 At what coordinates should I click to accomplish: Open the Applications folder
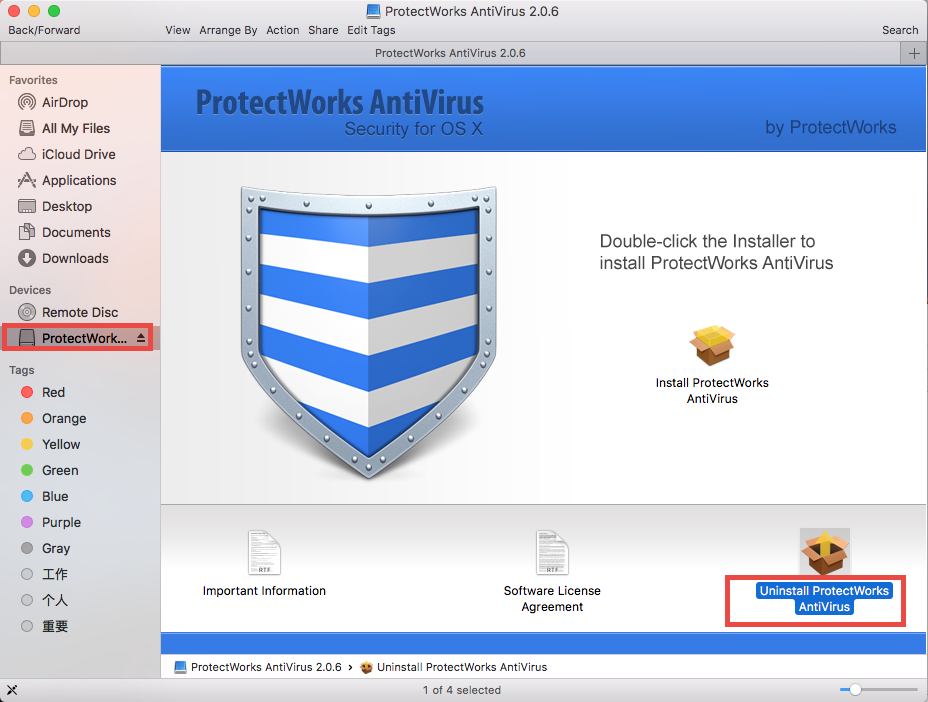(70, 180)
